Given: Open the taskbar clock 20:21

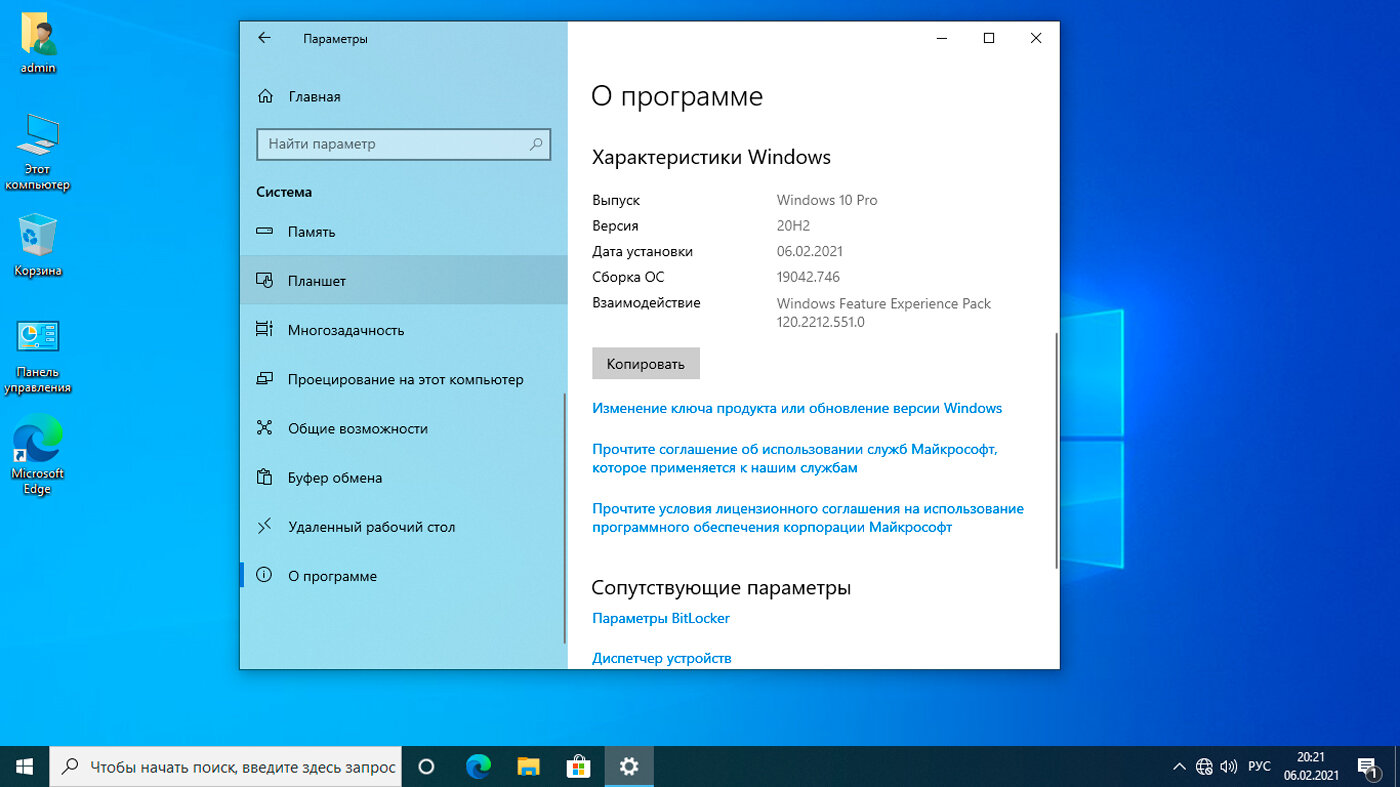Looking at the screenshot, I should pos(1311,767).
